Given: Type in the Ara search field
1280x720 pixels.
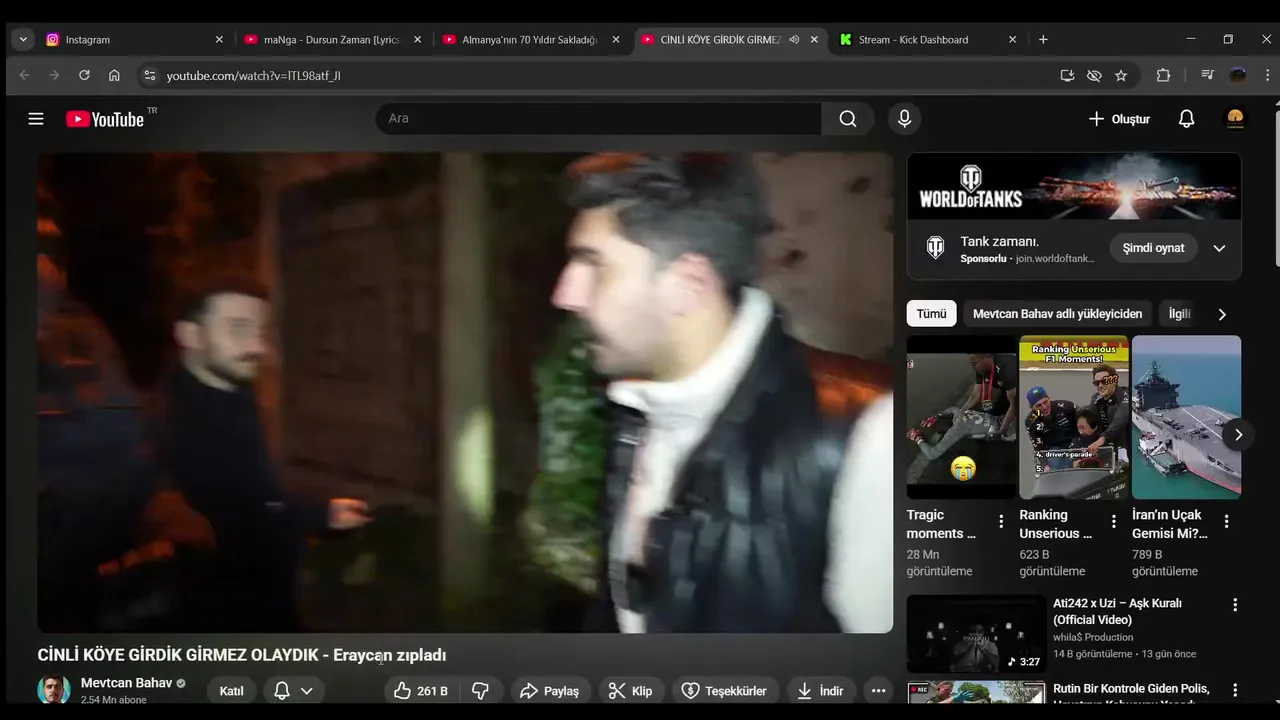Looking at the screenshot, I should click(x=599, y=119).
